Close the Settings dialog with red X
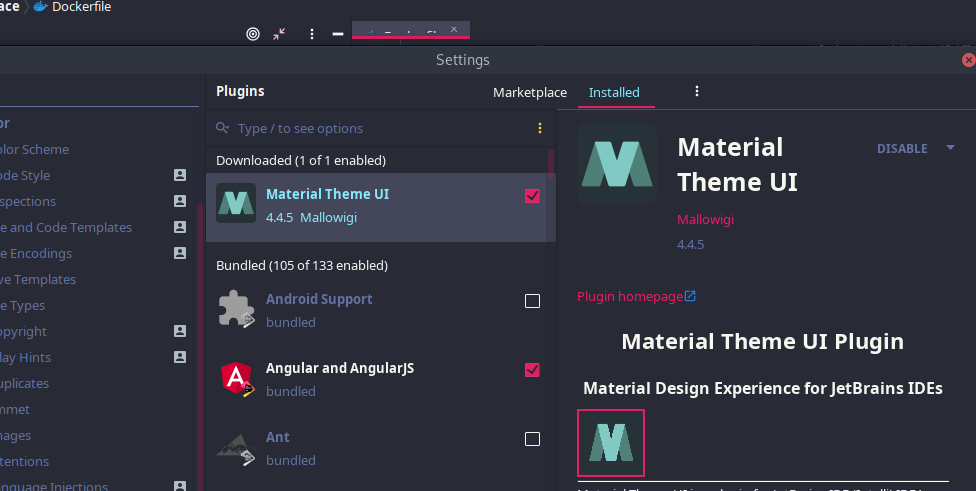The width and height of the screenshot is (976, 491). click(x=969, y=60)
